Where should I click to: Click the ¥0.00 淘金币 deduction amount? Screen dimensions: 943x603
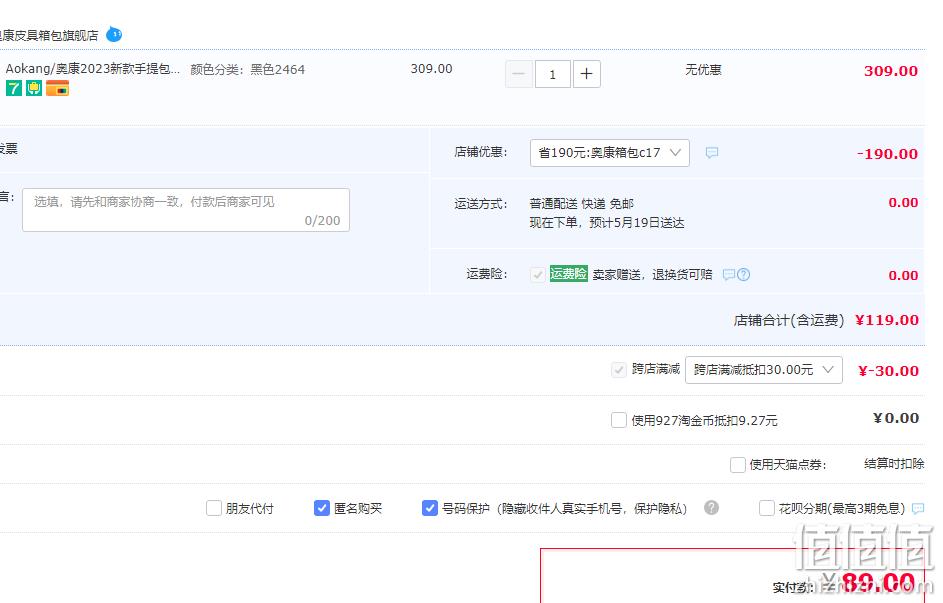pos(896,418)
